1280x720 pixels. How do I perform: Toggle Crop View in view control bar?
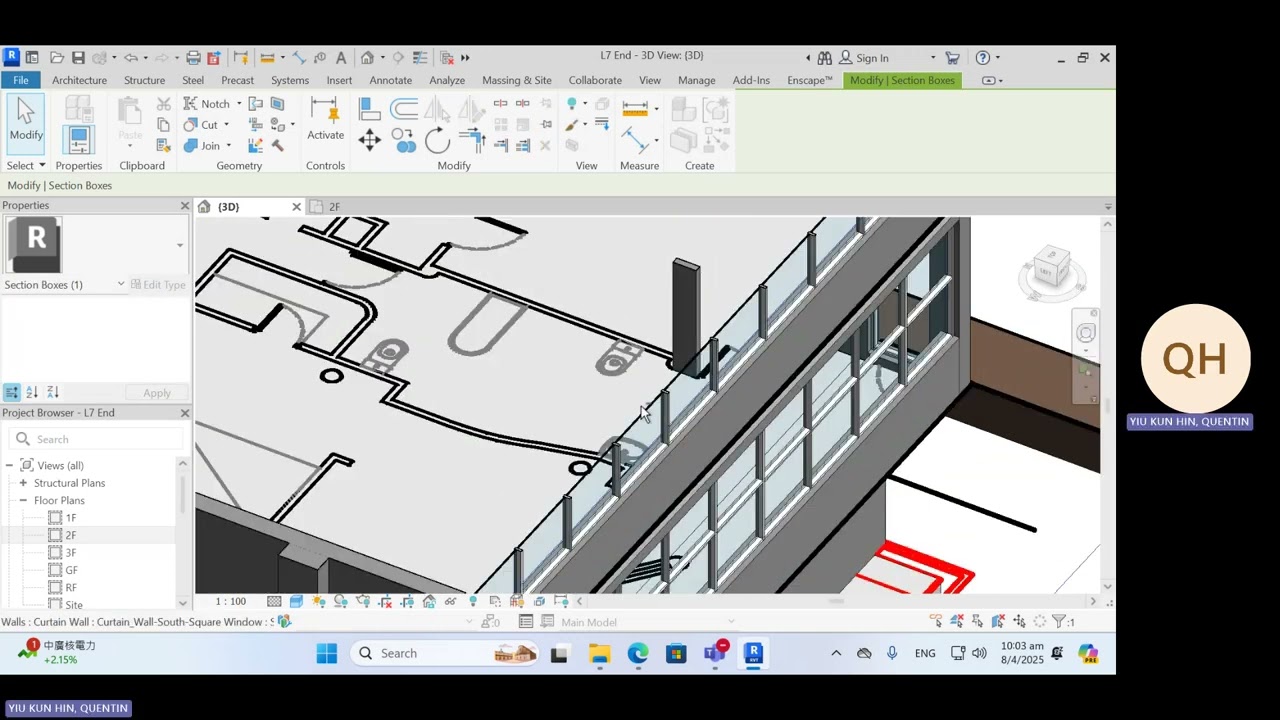(385, 601)
